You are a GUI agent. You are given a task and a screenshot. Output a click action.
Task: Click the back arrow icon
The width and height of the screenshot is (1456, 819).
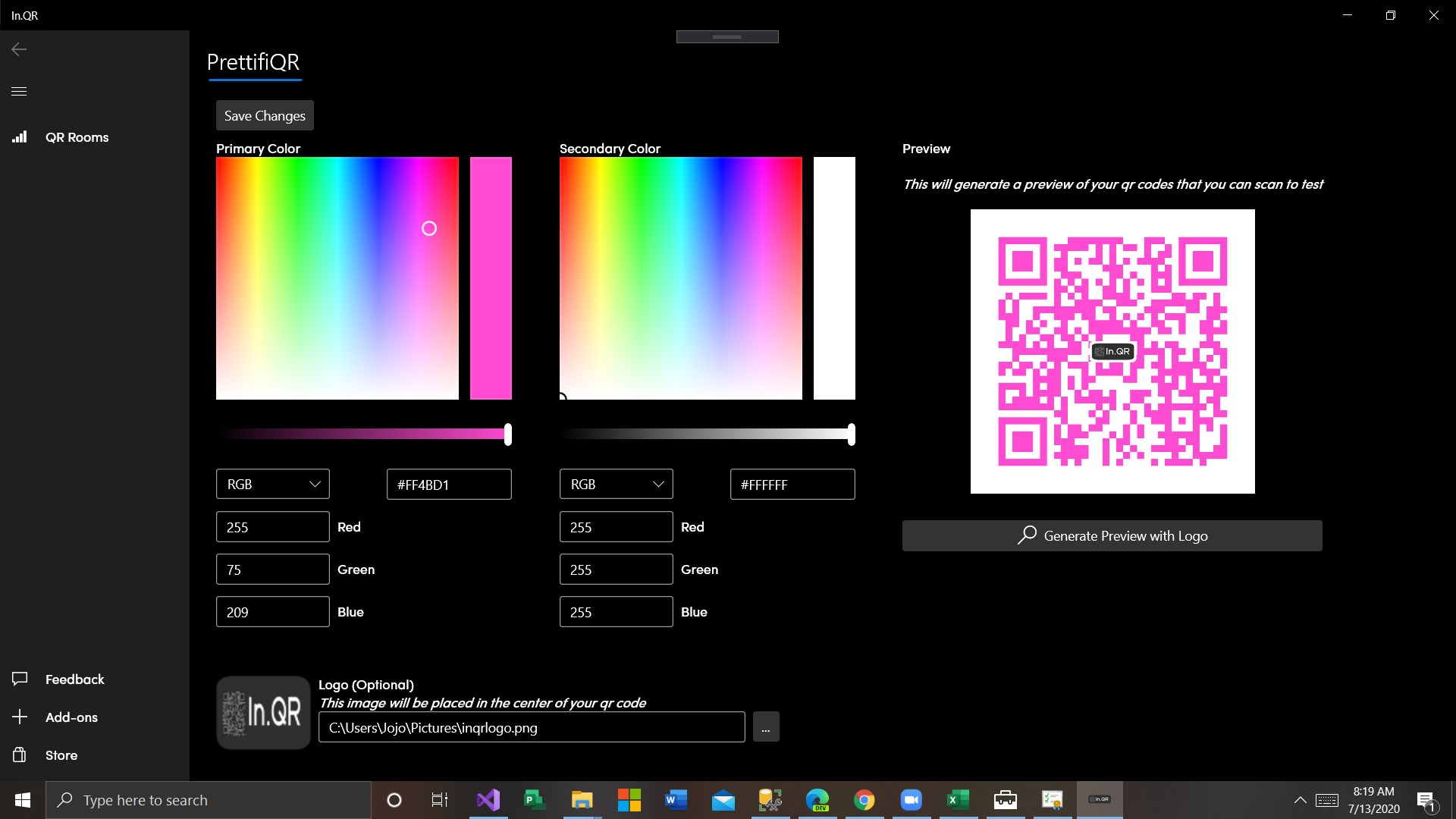19,49
